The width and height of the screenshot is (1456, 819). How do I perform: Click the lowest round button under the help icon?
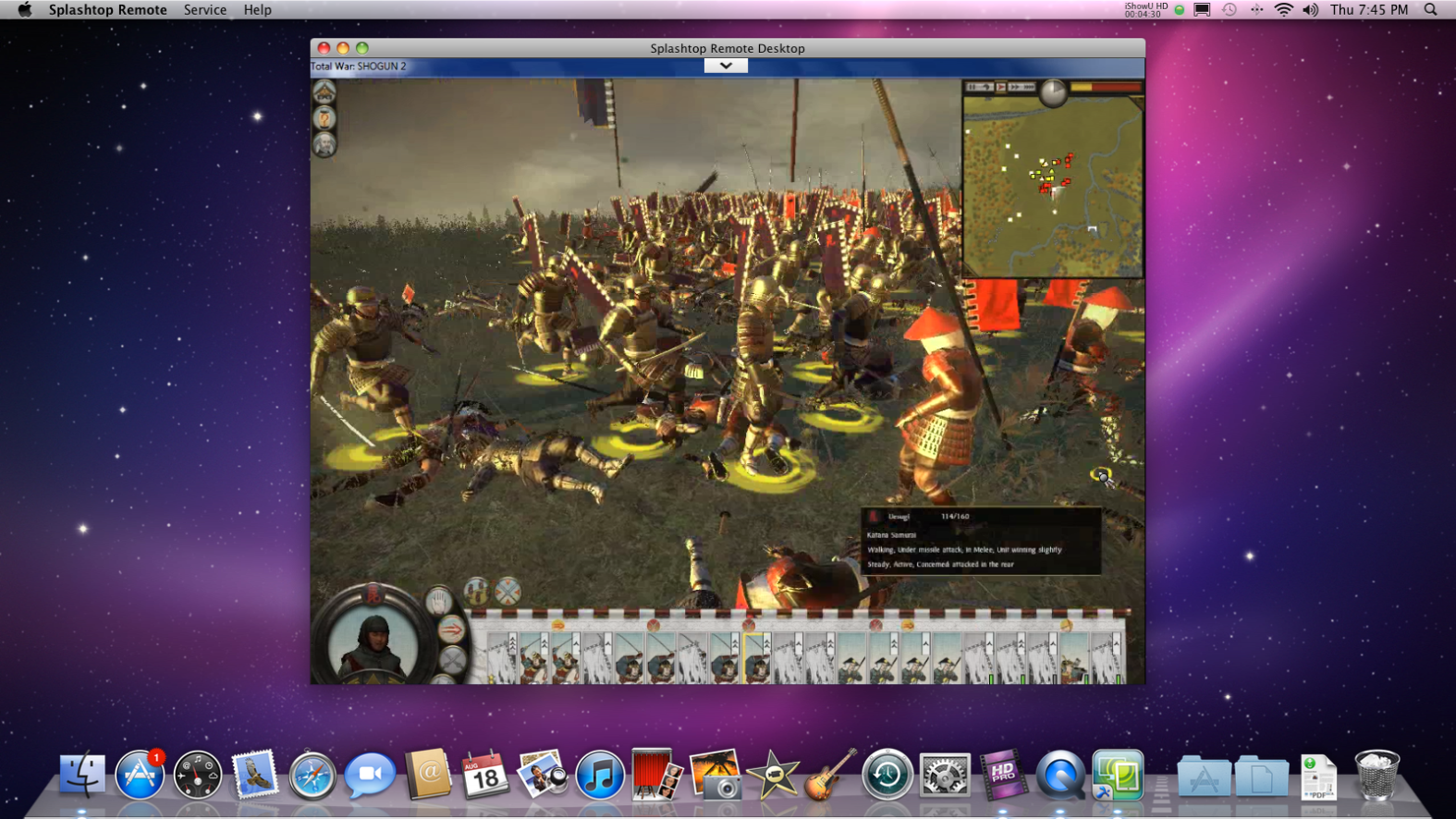click(324, 144)
